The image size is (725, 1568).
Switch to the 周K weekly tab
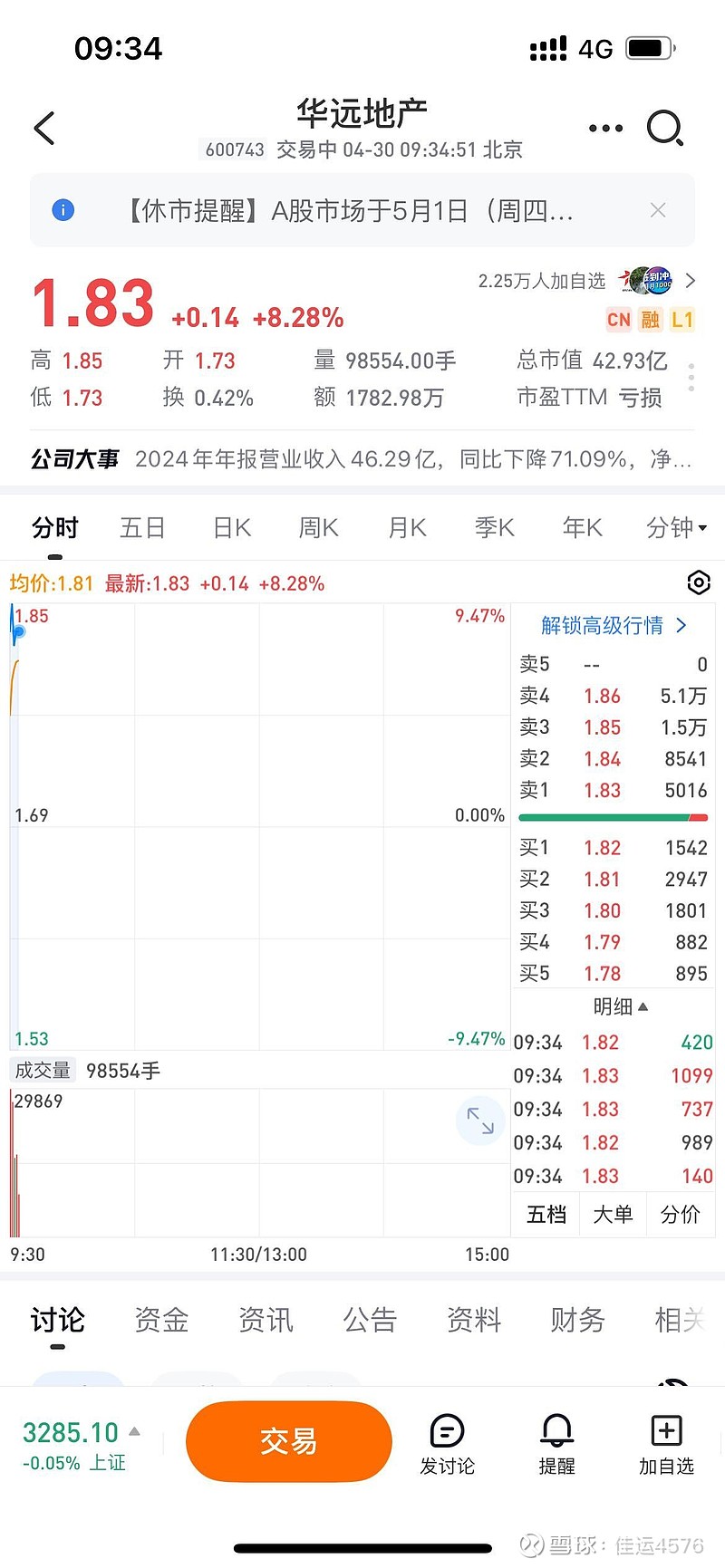[x=319, y=527]
